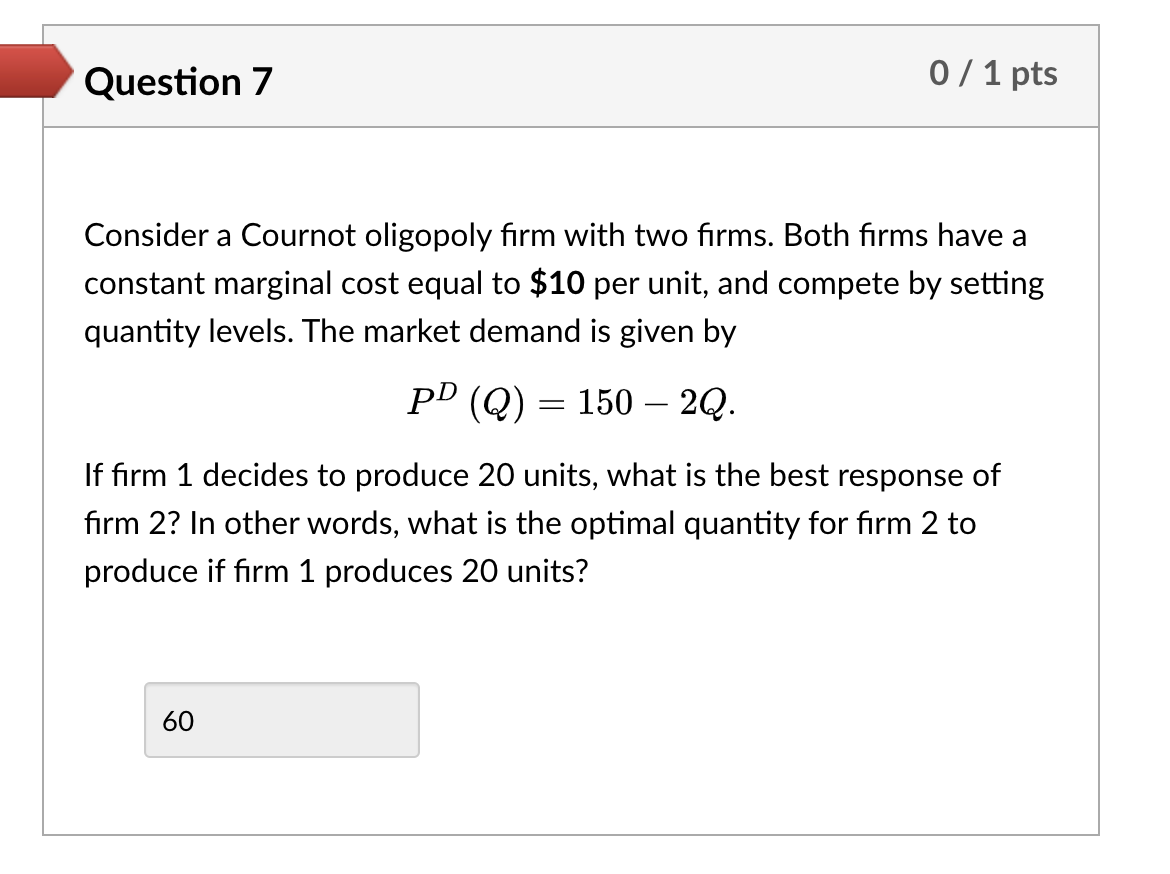Click the pts label next to the score

pos(1036,73)
